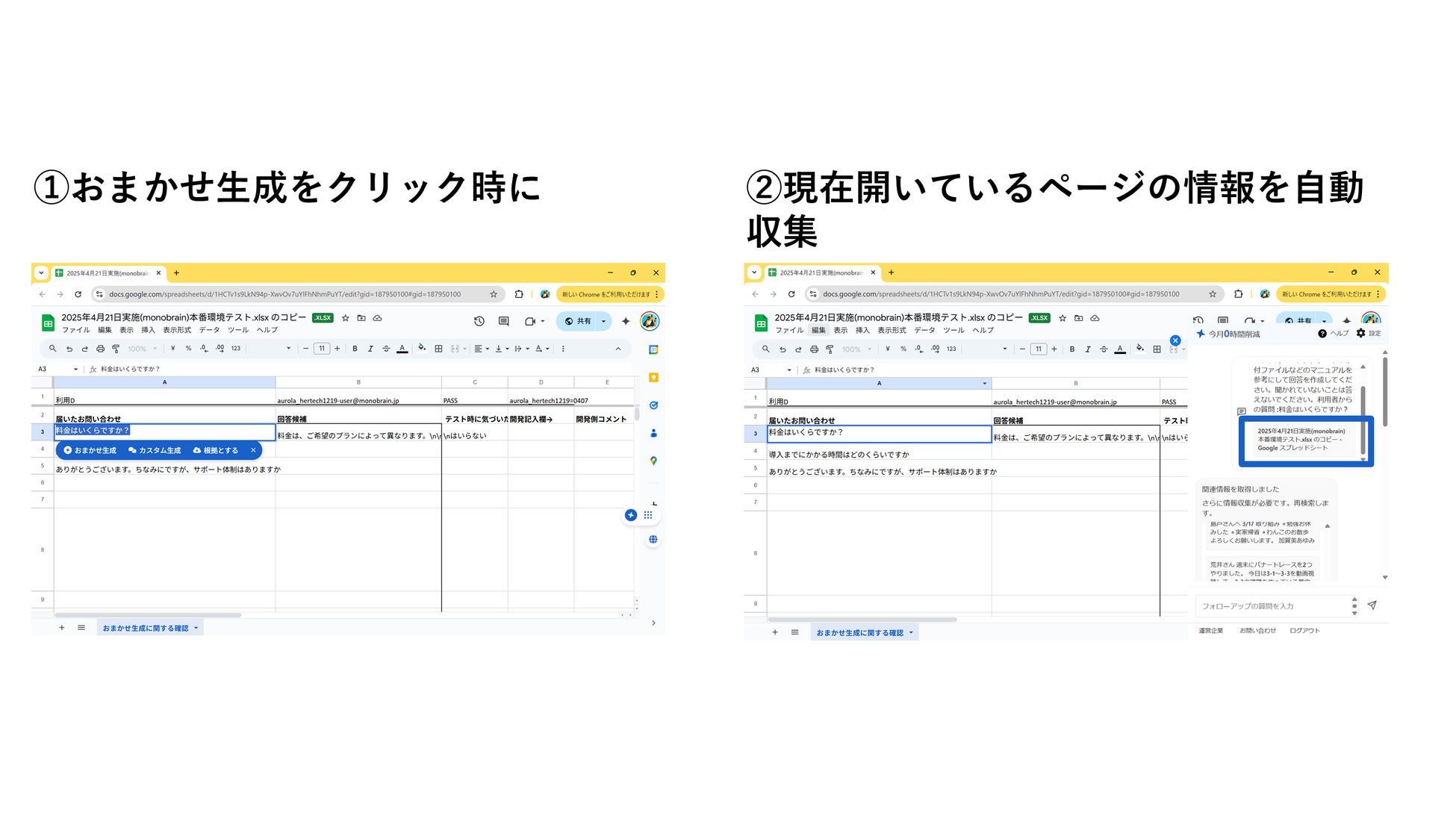1456x819 pixels.
Task: Click the 根拠とする cloud icon button
Action: click(x=216, y=450)
